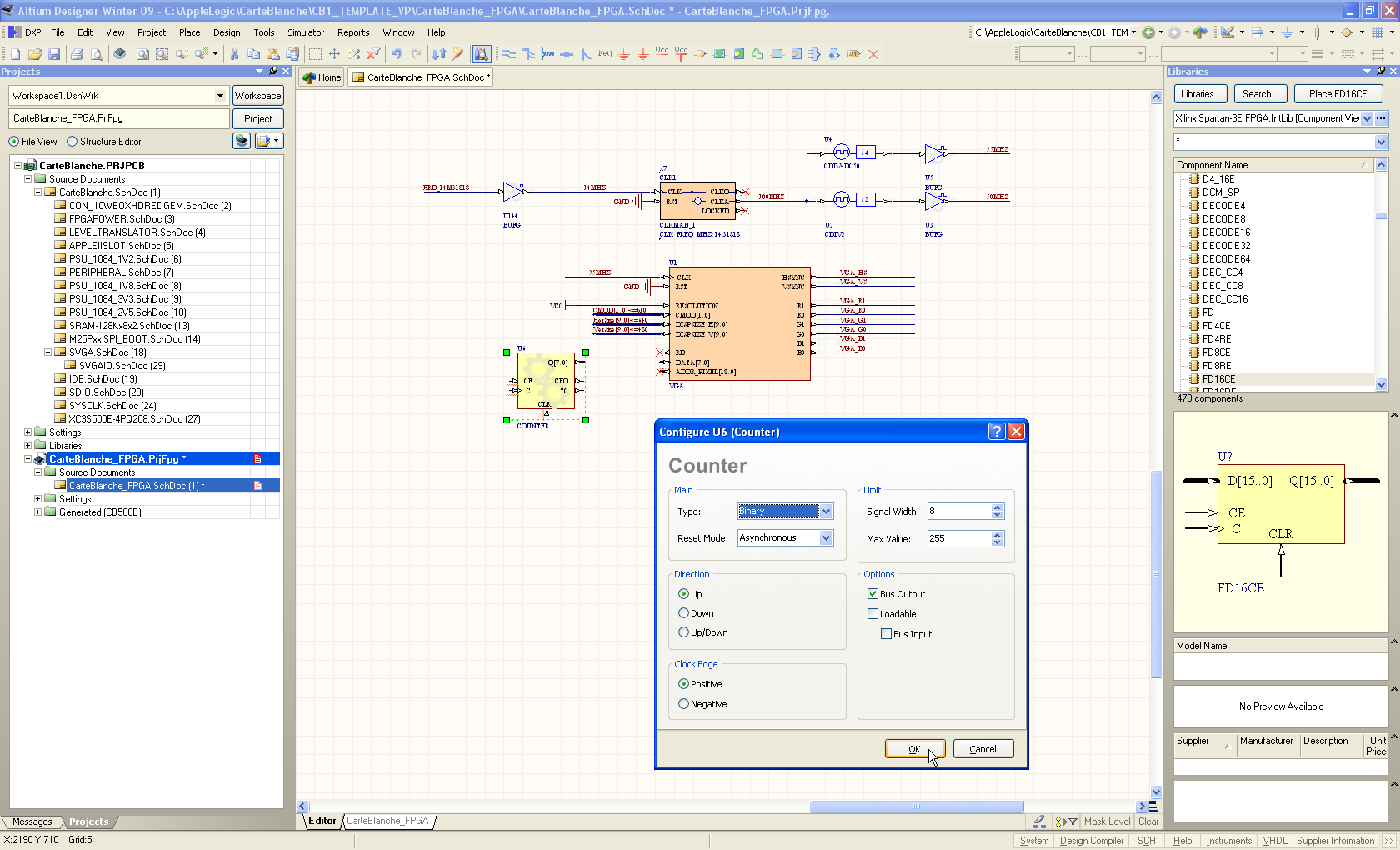Select the Up direction radio button
The image size is (1400, 850).
coord(683,594)
